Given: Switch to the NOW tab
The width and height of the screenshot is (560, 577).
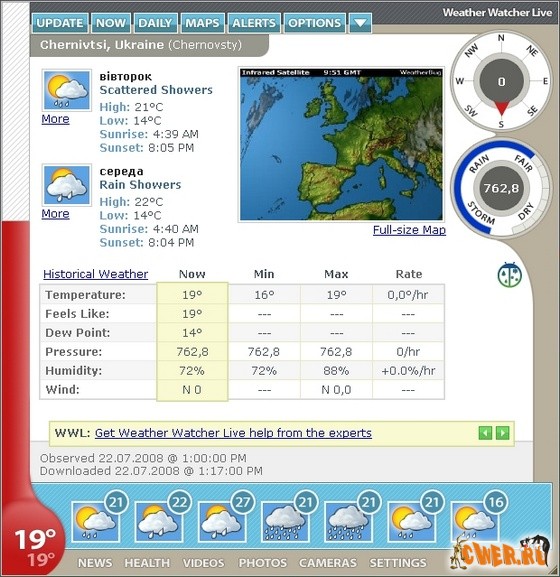Looking at the screenshot, I should coord(111,23).
